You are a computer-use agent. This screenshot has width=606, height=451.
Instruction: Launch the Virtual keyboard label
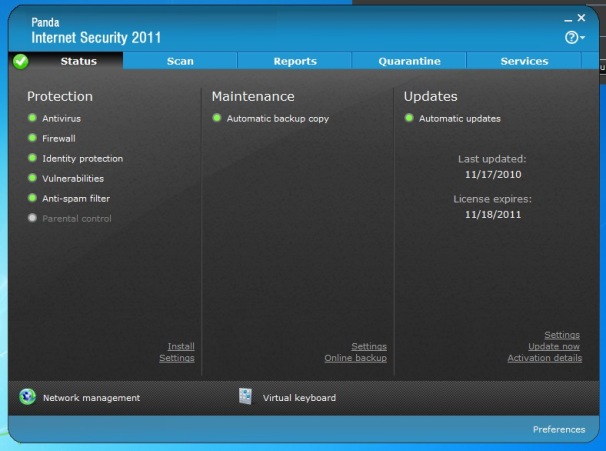tap(300, 398)
